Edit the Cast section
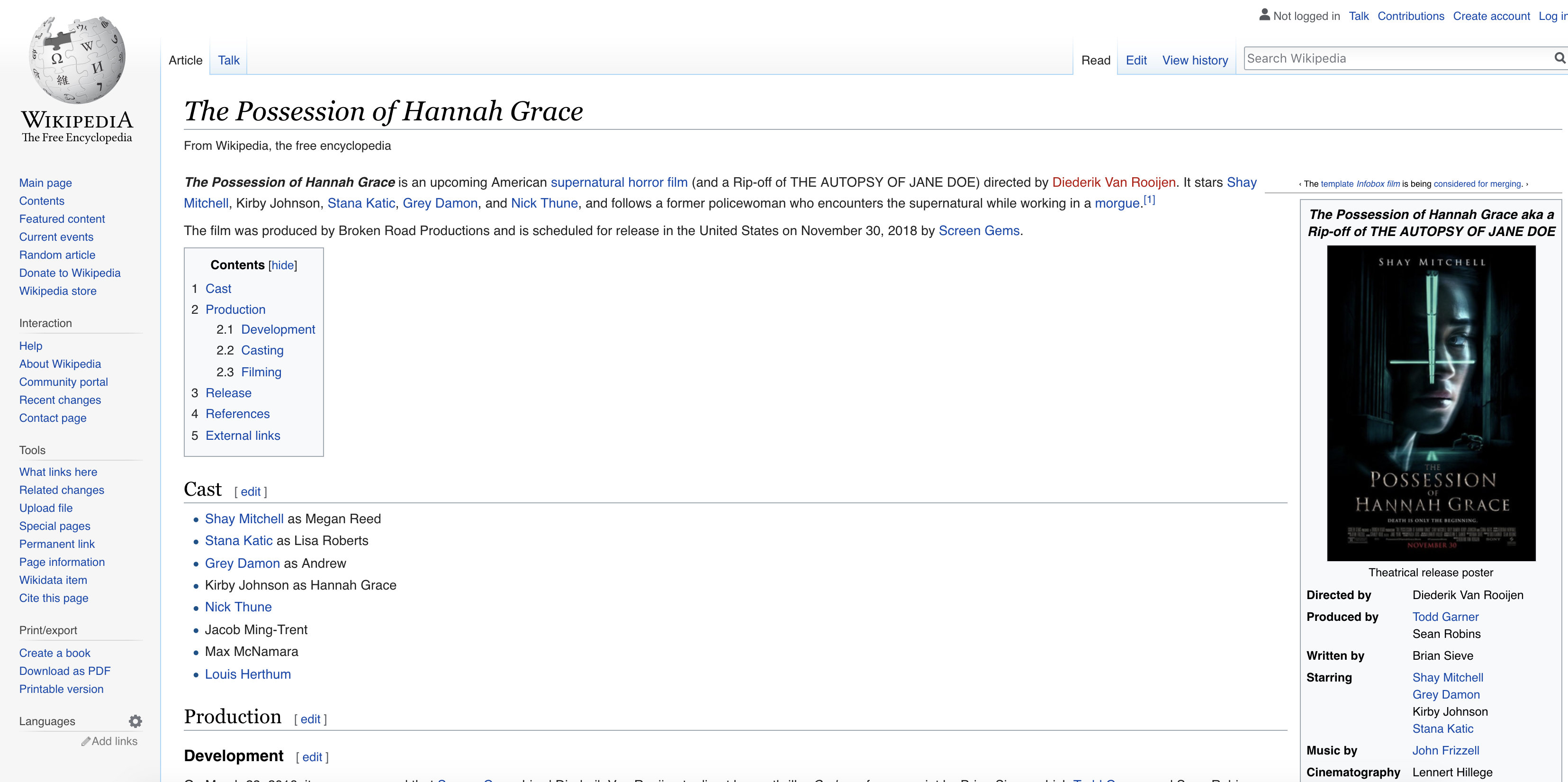1568x782 pixels. (x=250, y=491)
